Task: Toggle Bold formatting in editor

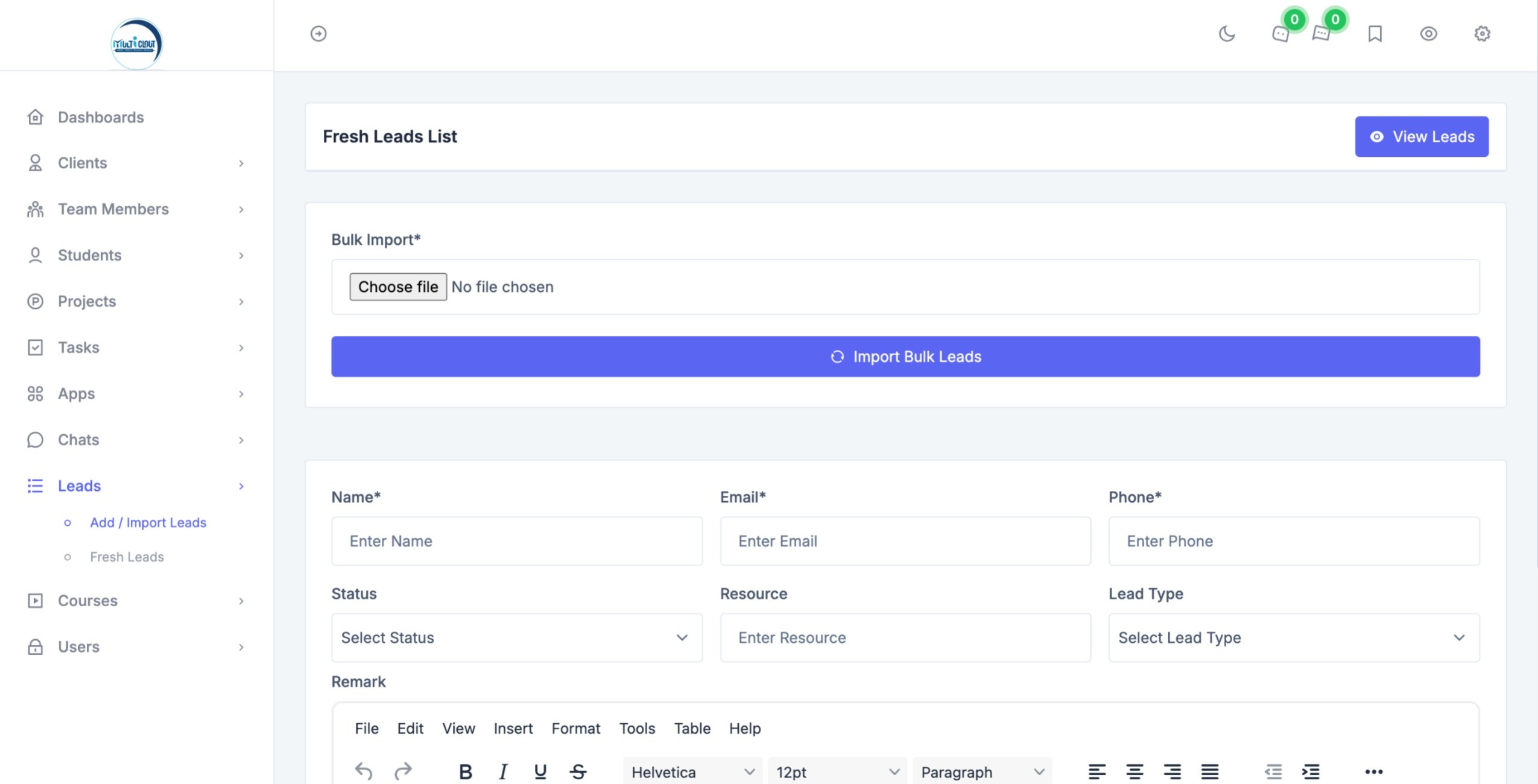Action: click(x=465, y=771)
